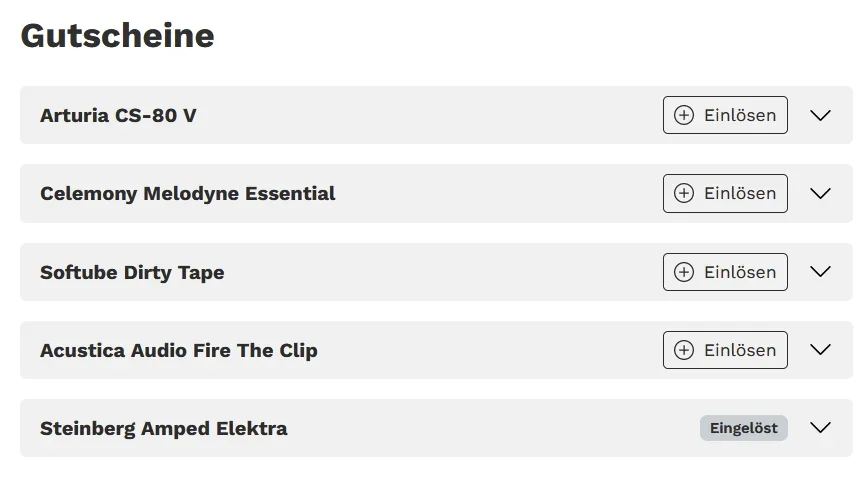The height and width of the screenshot is (480, 868).
Task: Expand the Softube Dirty Tape chevron
Action: coord(821,272)
